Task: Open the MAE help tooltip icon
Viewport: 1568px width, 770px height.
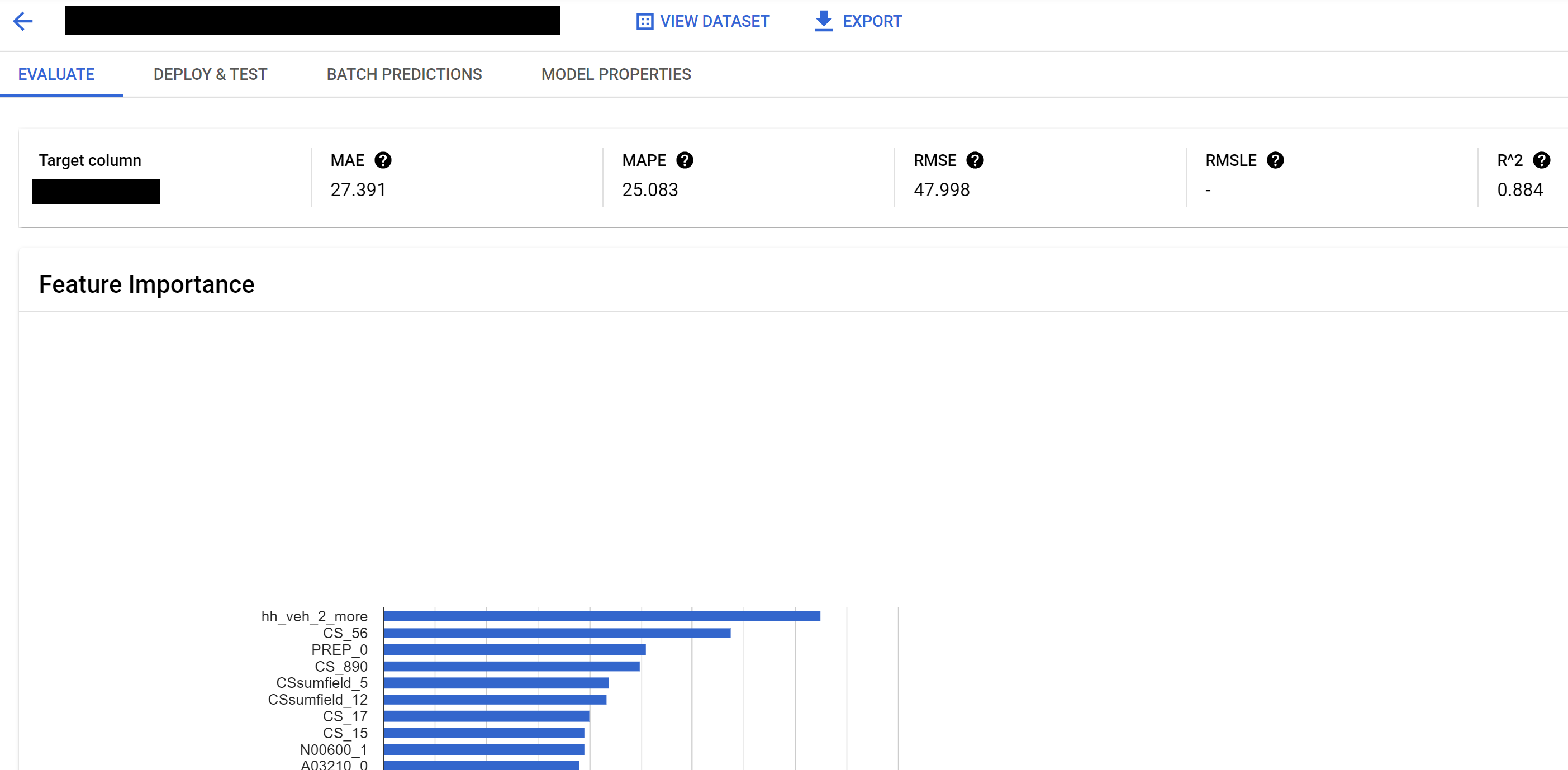Action: [x=383, y=160]
